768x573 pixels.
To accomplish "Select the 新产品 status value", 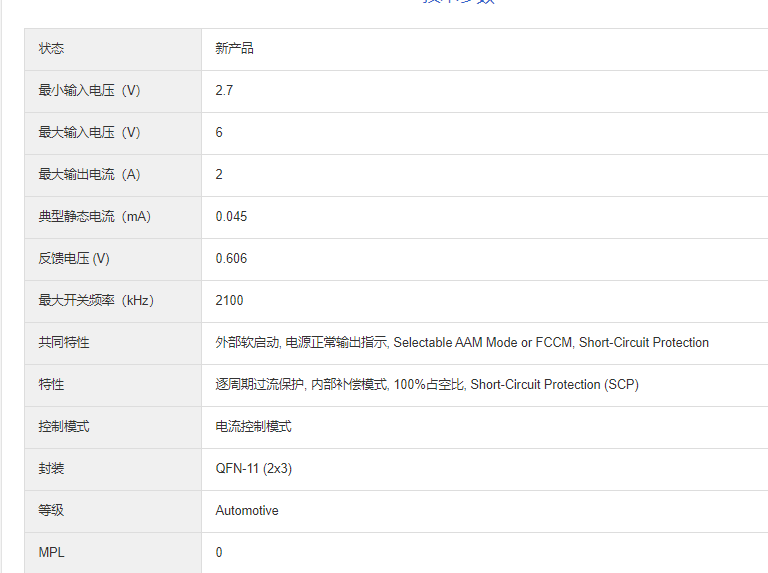I will [x=234, y=48].
